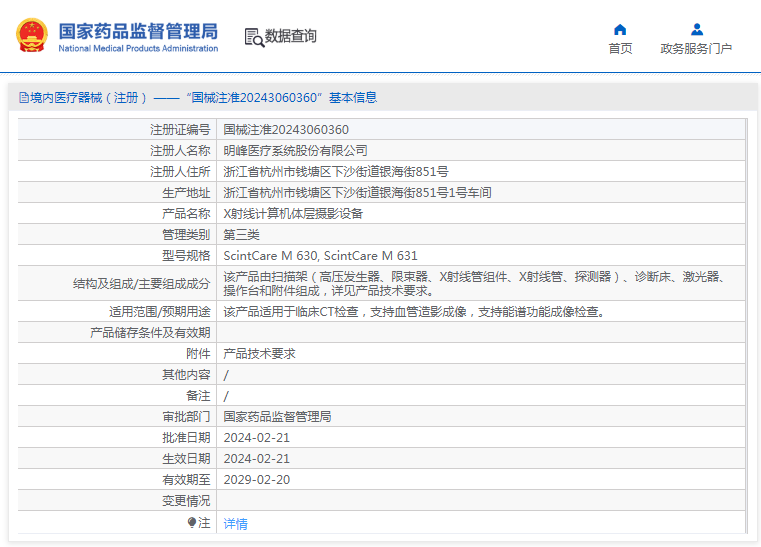Click the 注册人住所 row label
Viewport: 761px width, 547px height.
click(x=180, y=171)
